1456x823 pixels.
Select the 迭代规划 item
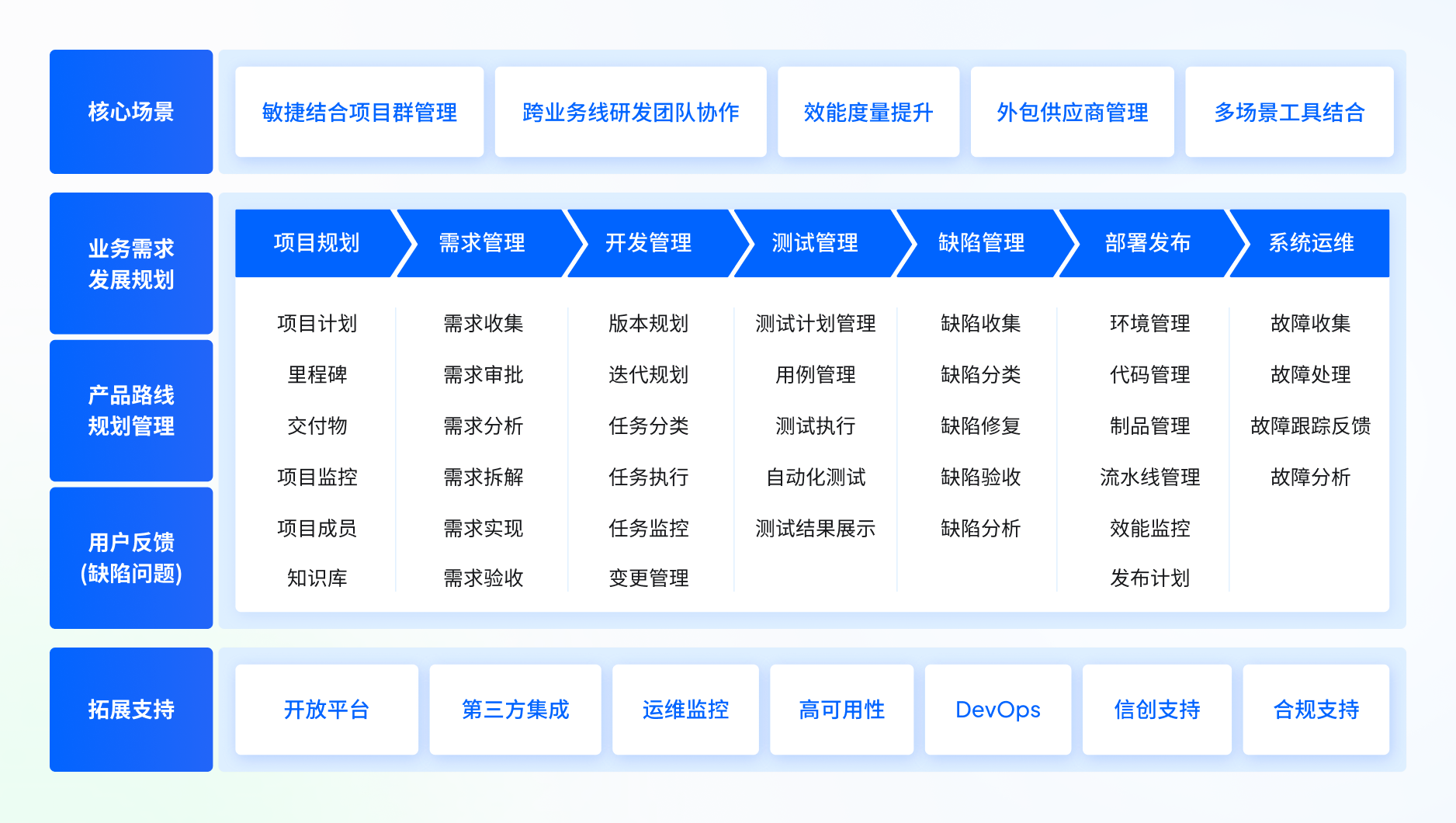tap(648, 374)
